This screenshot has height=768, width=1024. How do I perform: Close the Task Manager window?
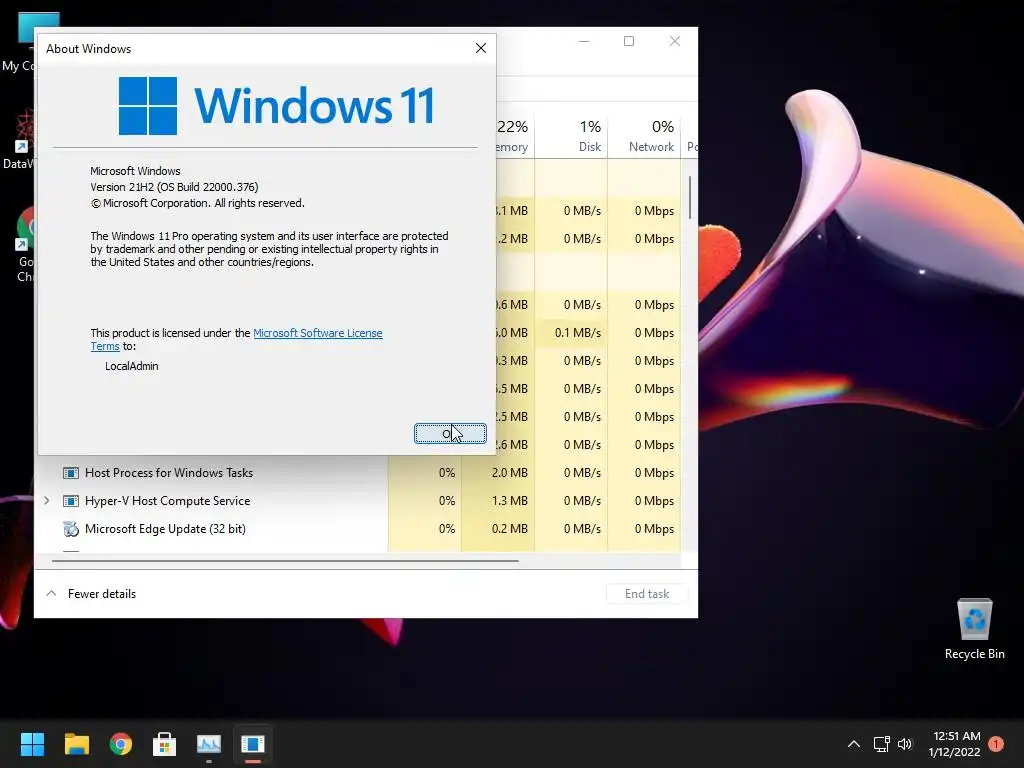pyautogui.click(x=675, y=41)
